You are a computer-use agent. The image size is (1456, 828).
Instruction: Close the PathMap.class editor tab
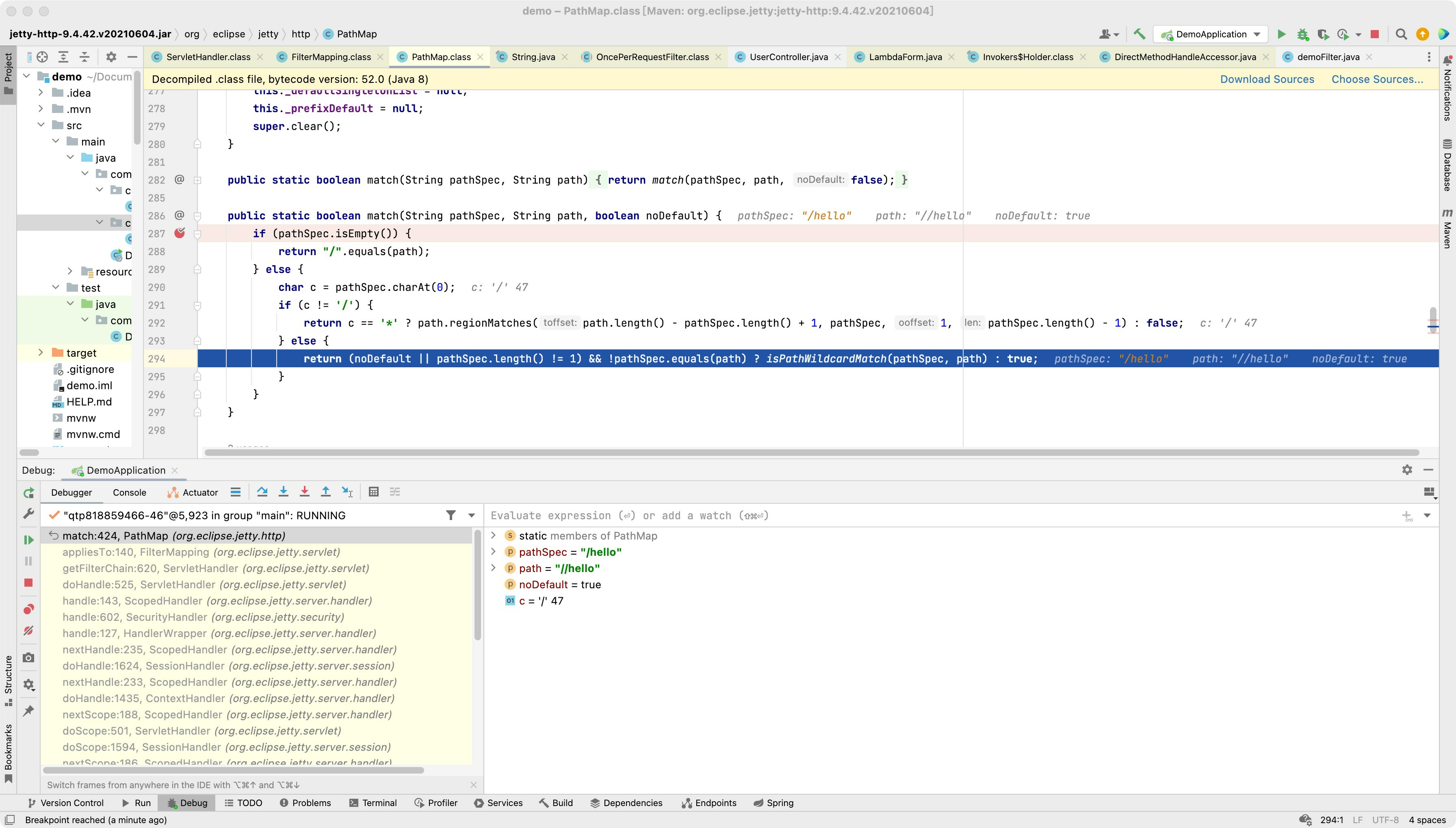point(481,57)
